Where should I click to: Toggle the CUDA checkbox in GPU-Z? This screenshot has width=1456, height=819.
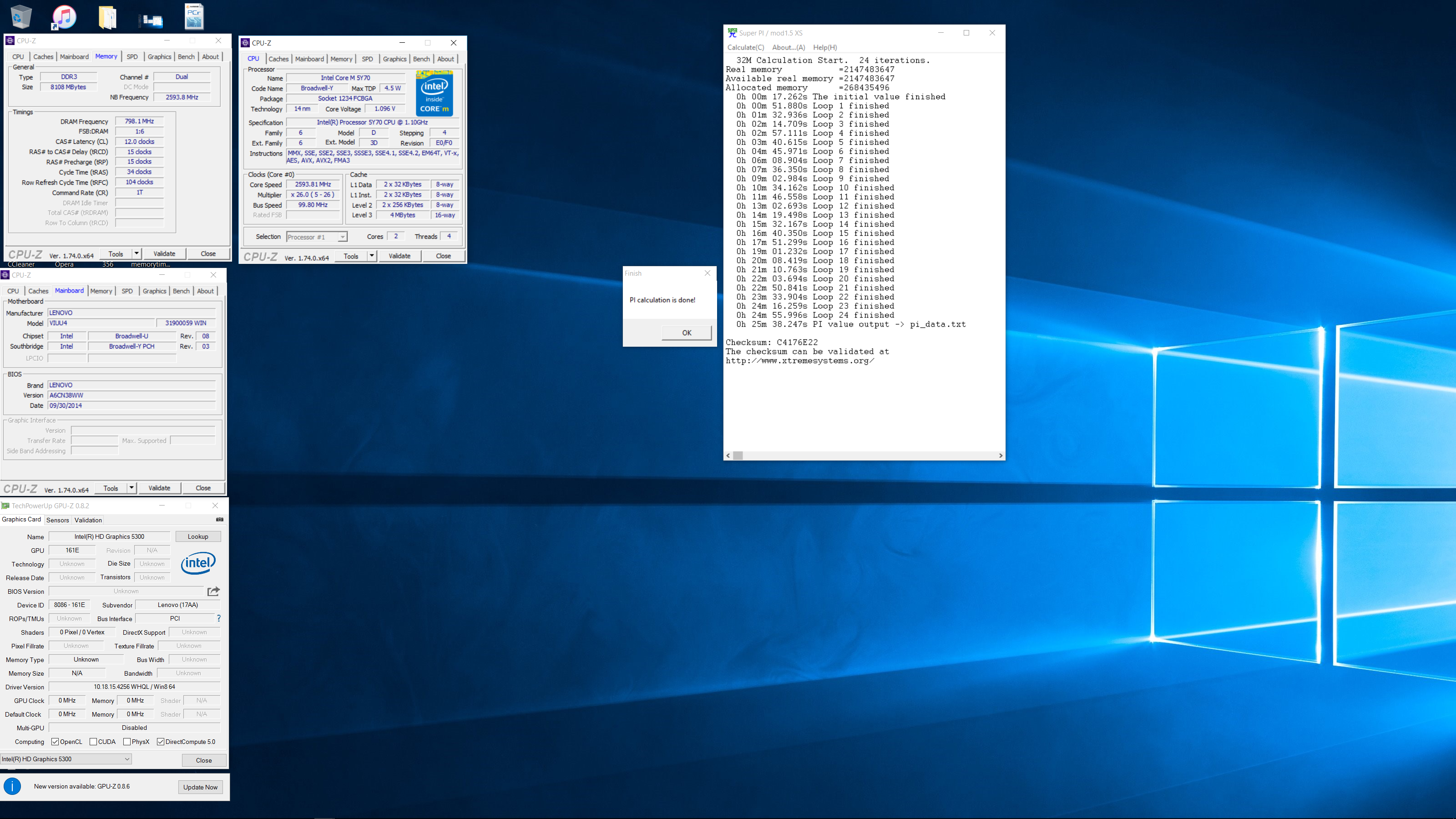(93, 742)
